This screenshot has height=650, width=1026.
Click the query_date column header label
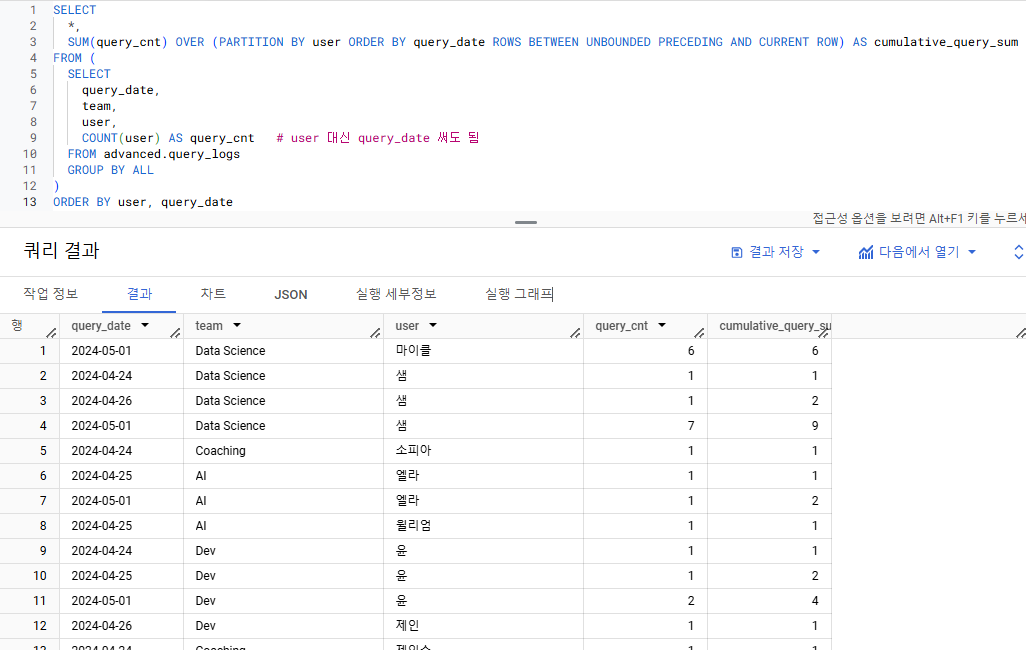[101, 325]
